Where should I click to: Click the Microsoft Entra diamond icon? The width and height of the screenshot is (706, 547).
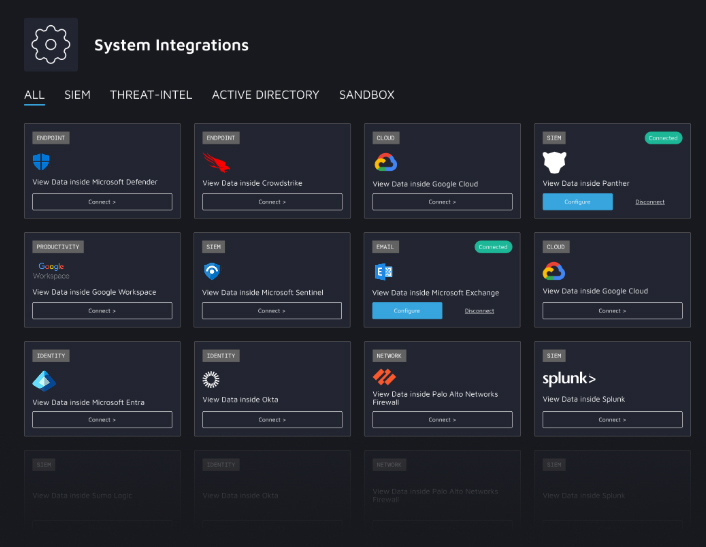(x=44, y=381)
